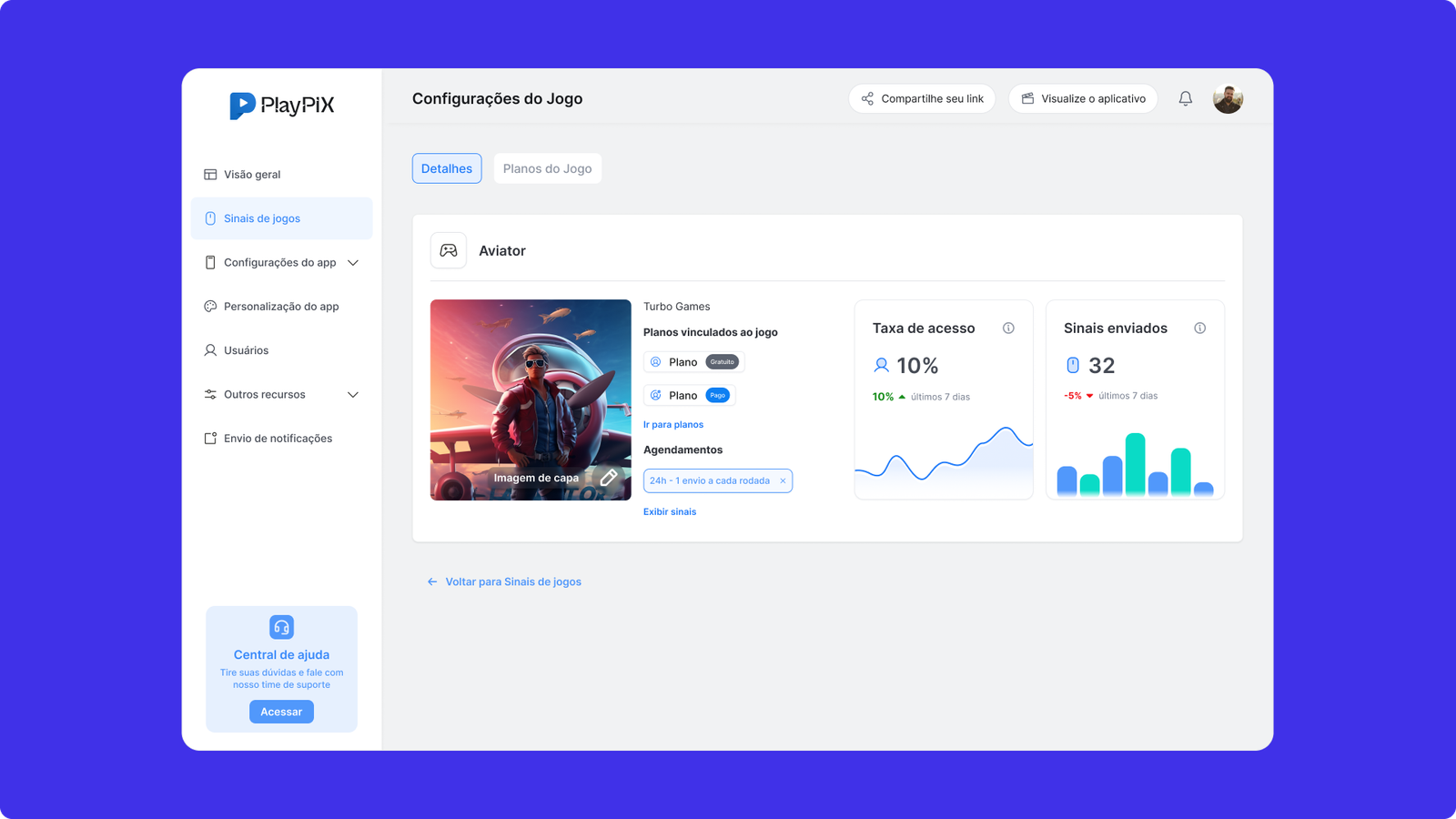Click the Configurações do app phone icon
This screenshot has width=1456, height=819.
coord(210,262)
